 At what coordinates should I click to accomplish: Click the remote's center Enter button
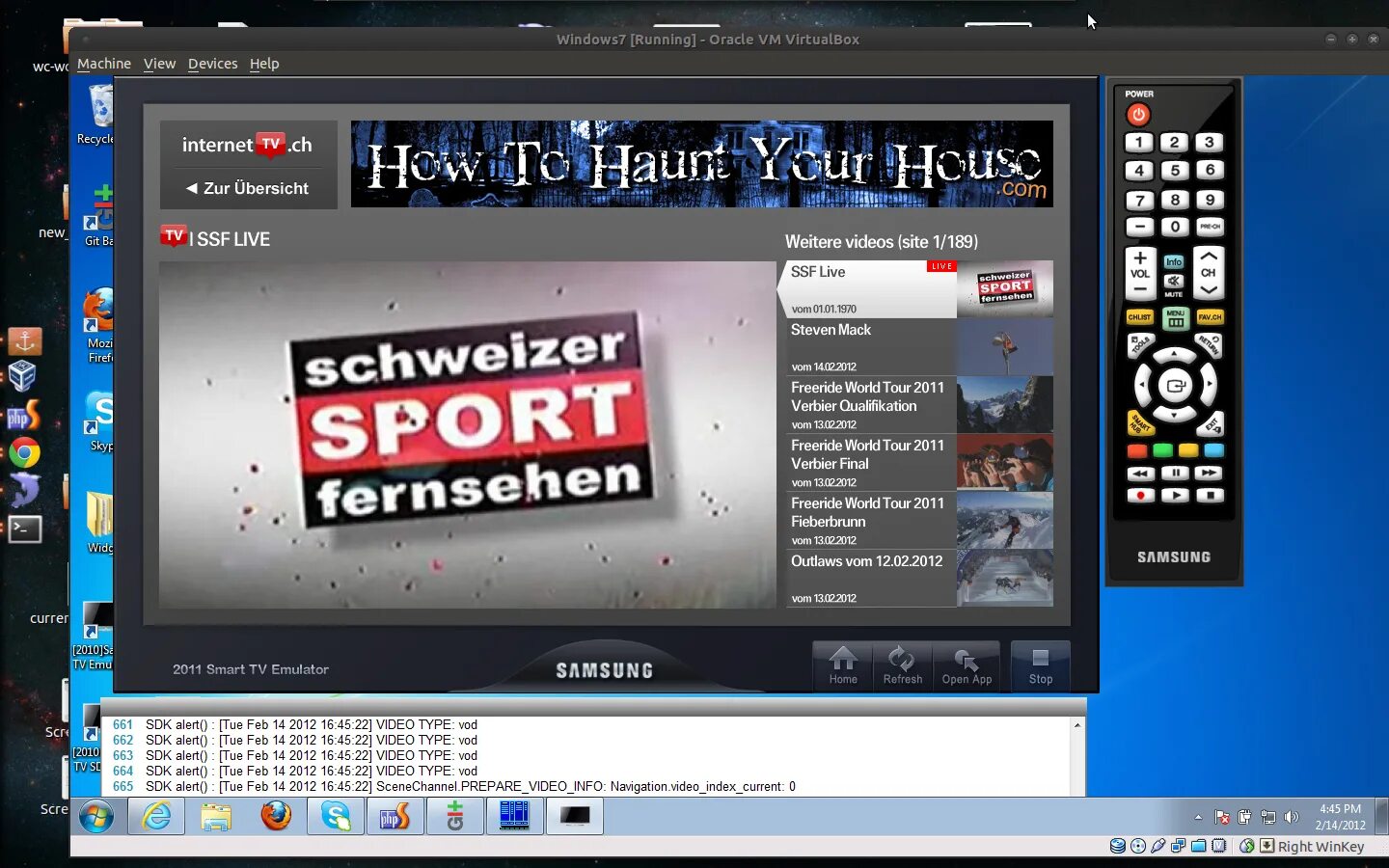pyautogui.click(x=1175, y=386)
